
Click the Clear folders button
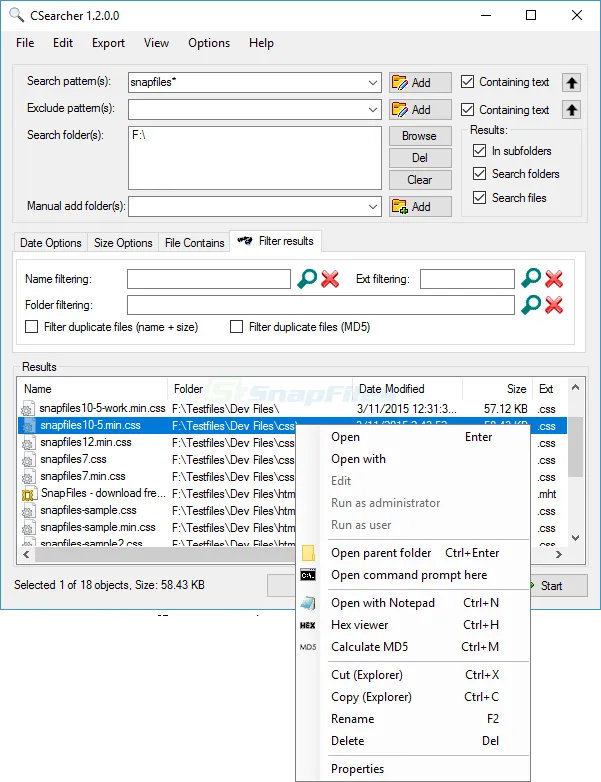pyautogui.click(x=420, y=180)
